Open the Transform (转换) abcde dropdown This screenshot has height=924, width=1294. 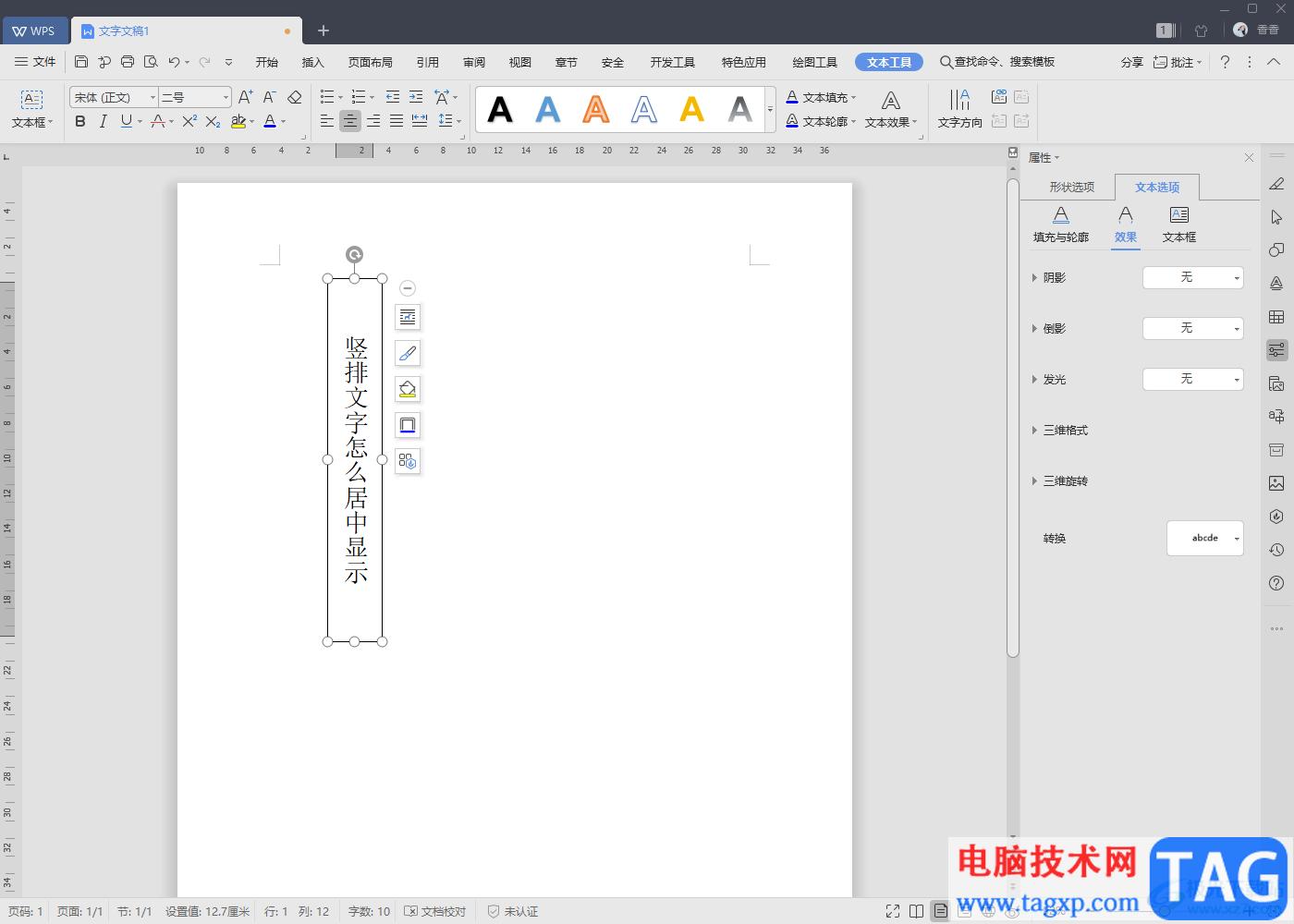1205,538
